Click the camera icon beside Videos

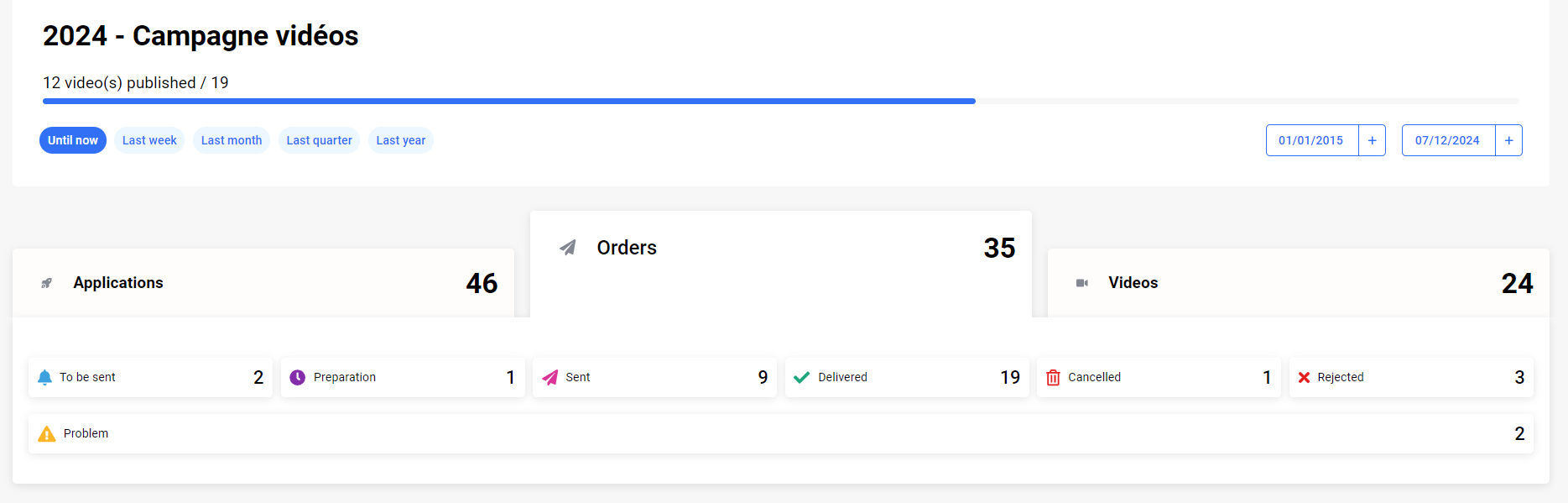(x=1082, y=283)
